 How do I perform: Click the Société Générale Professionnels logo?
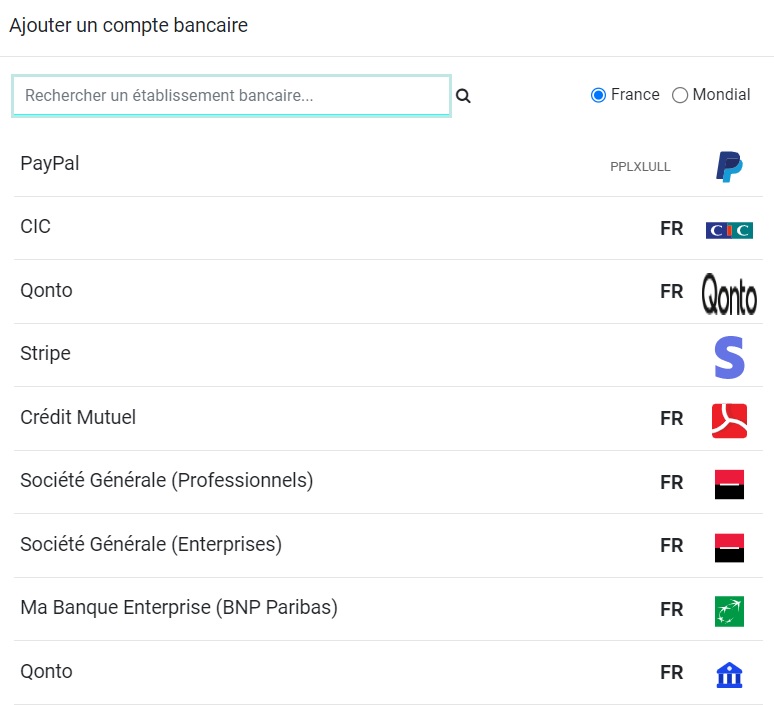click(x=729, y=484)
